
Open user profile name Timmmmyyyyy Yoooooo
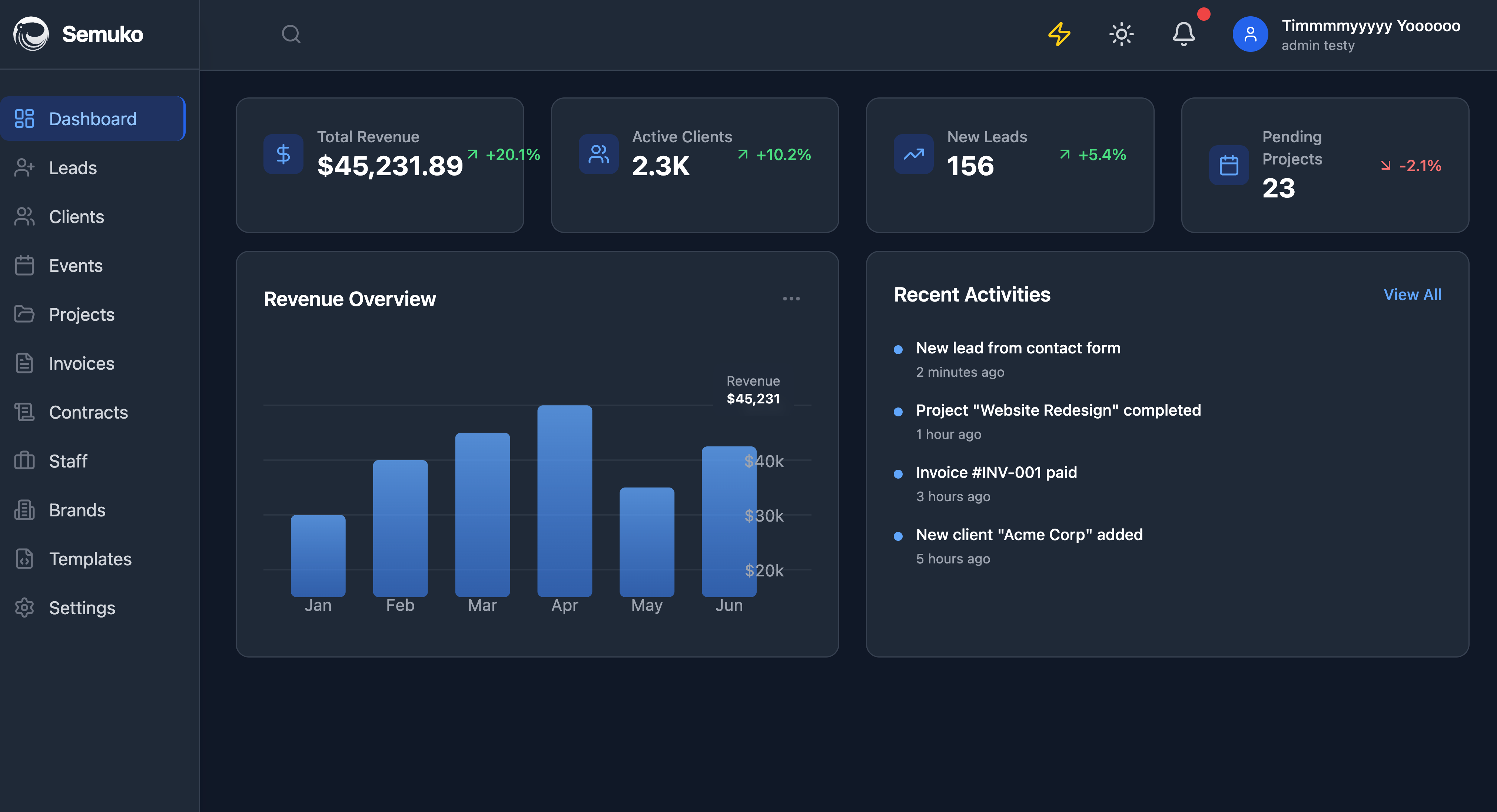pyautogui.click(x=1370, y=26)
